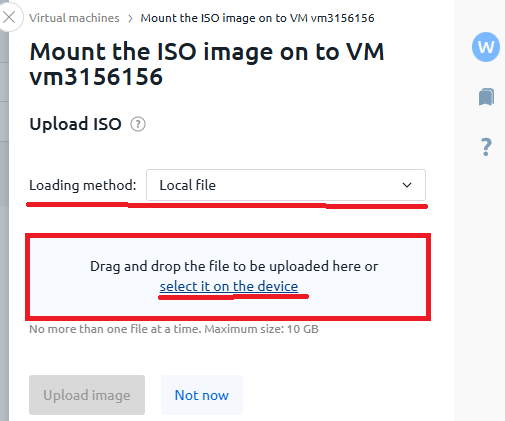Click the Upload image button
This screenshot has height=421, width=505.
pos(87,395)
